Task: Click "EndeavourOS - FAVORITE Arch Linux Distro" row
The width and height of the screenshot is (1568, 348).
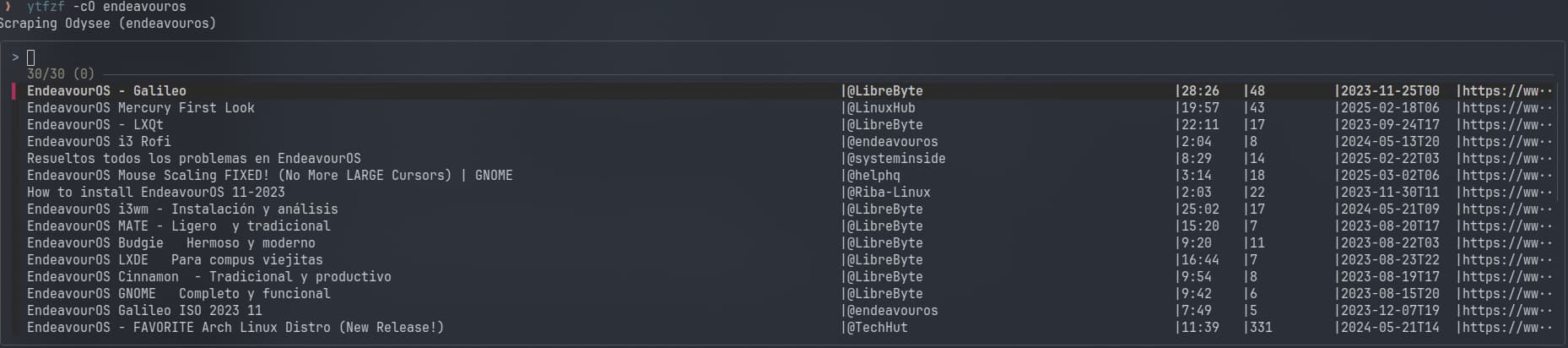Action: (235, 328)
